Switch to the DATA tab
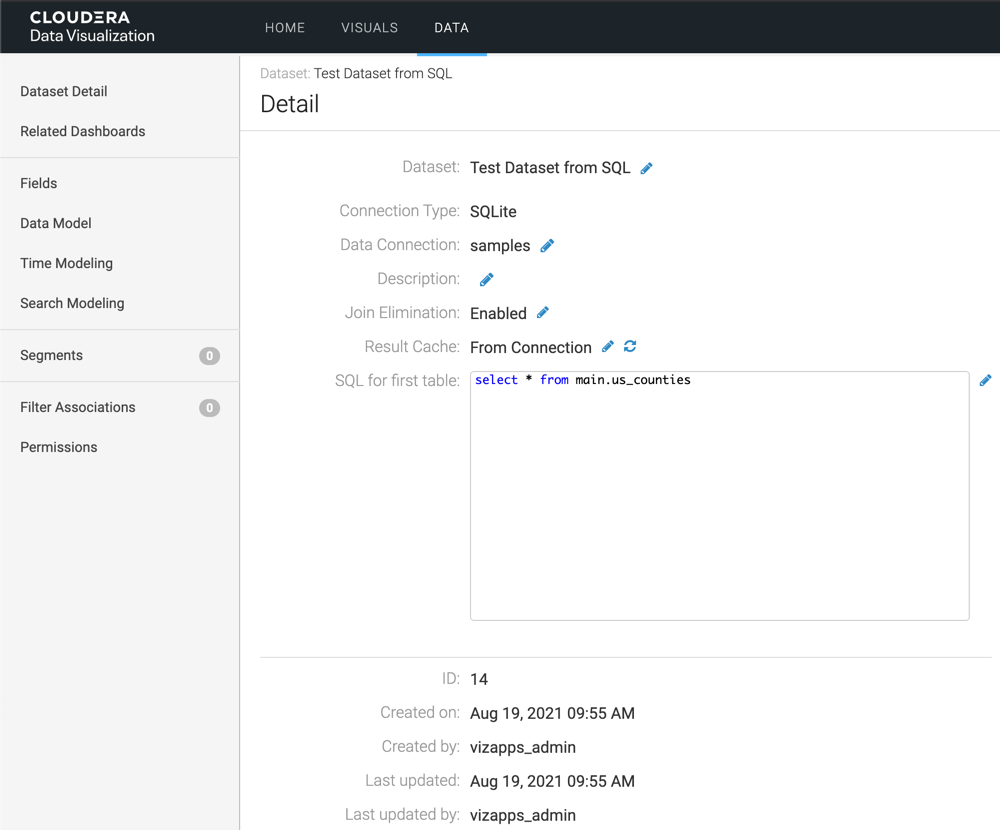 (x=451, y=28)
